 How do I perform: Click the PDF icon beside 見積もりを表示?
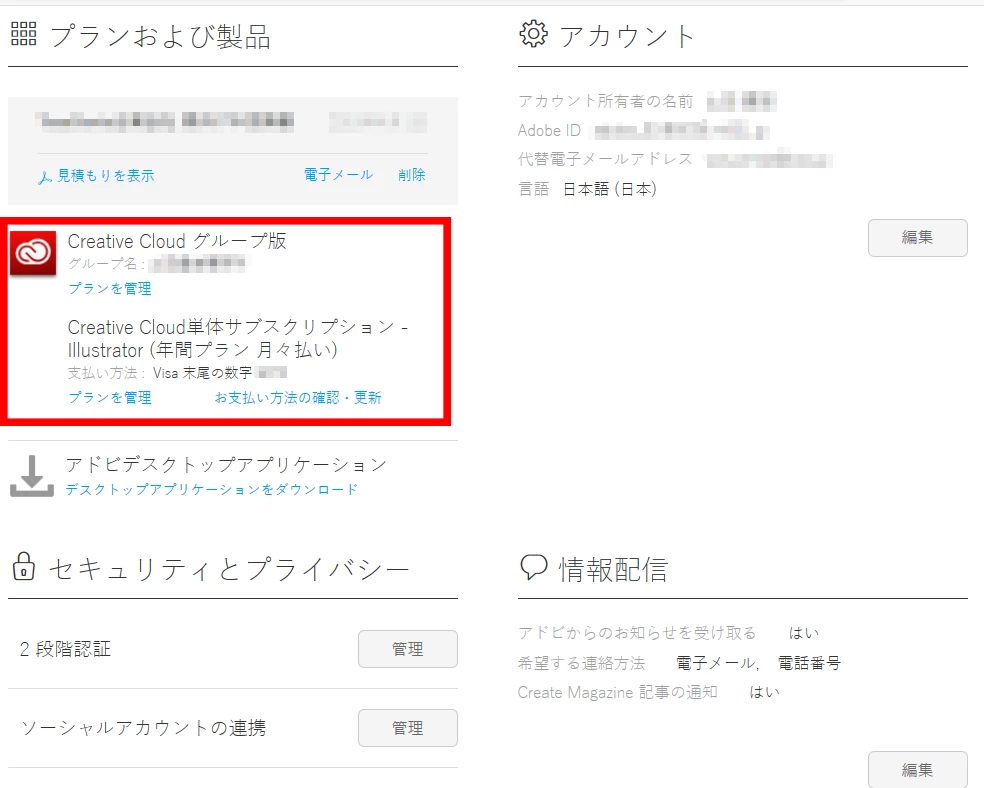pyautogui.click(x=44, y=178)
